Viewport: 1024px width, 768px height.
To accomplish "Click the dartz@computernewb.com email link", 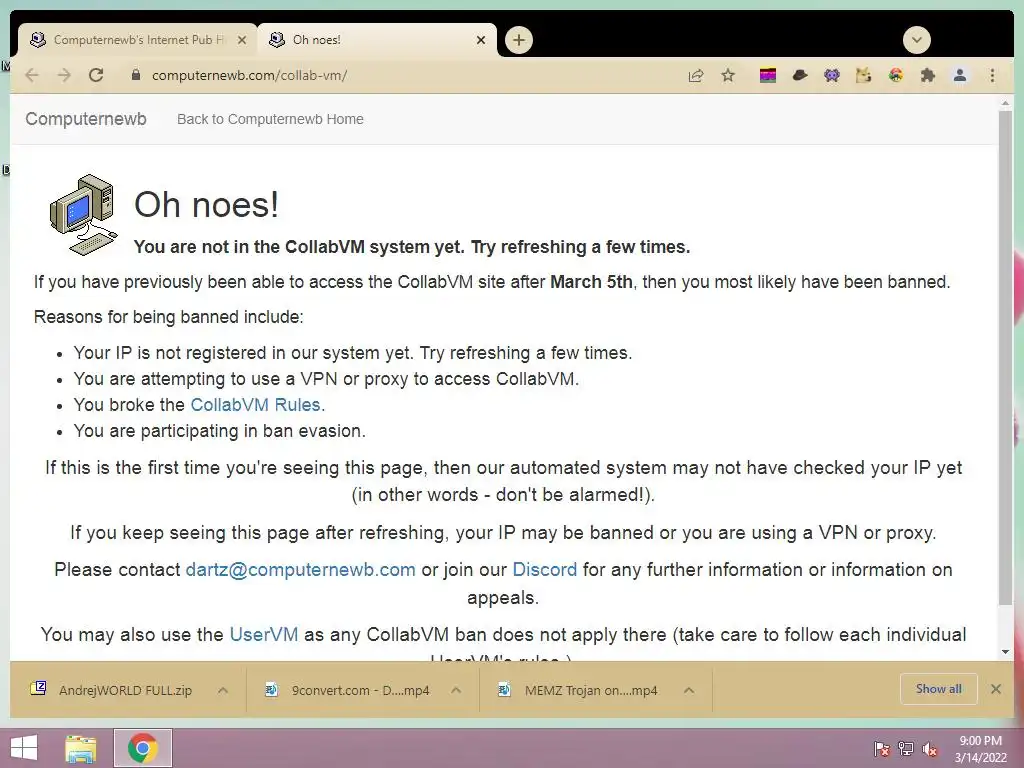I will click(x=300, y=569).
